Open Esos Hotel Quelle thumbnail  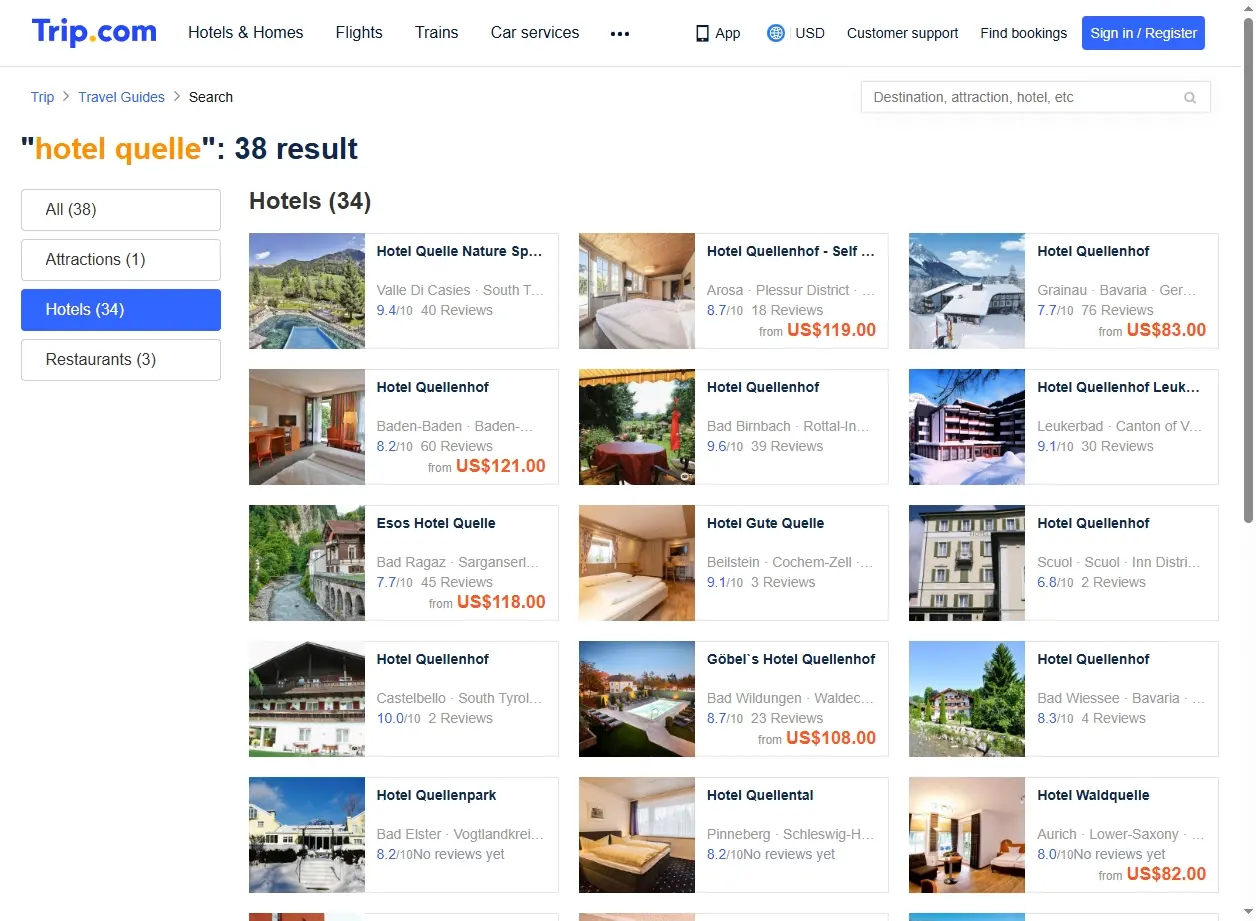point(307,563)
